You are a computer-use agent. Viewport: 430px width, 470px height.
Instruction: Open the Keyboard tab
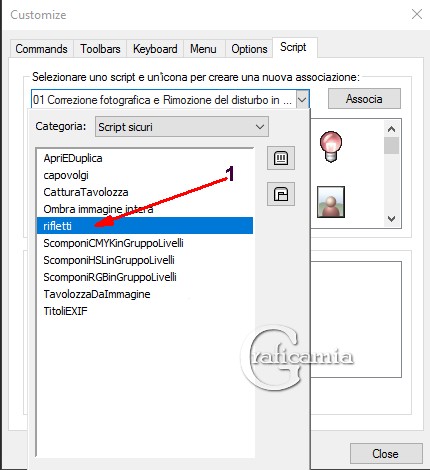click(x=155, y=49)
